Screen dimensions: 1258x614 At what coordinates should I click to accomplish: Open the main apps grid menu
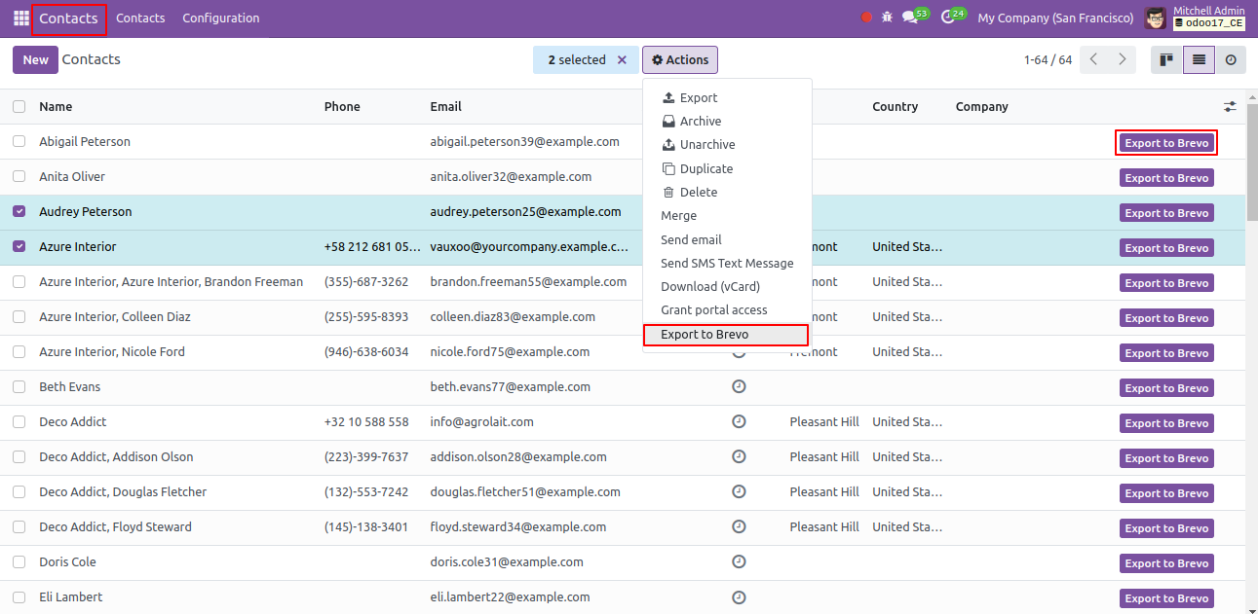click(x=21, y=18)
